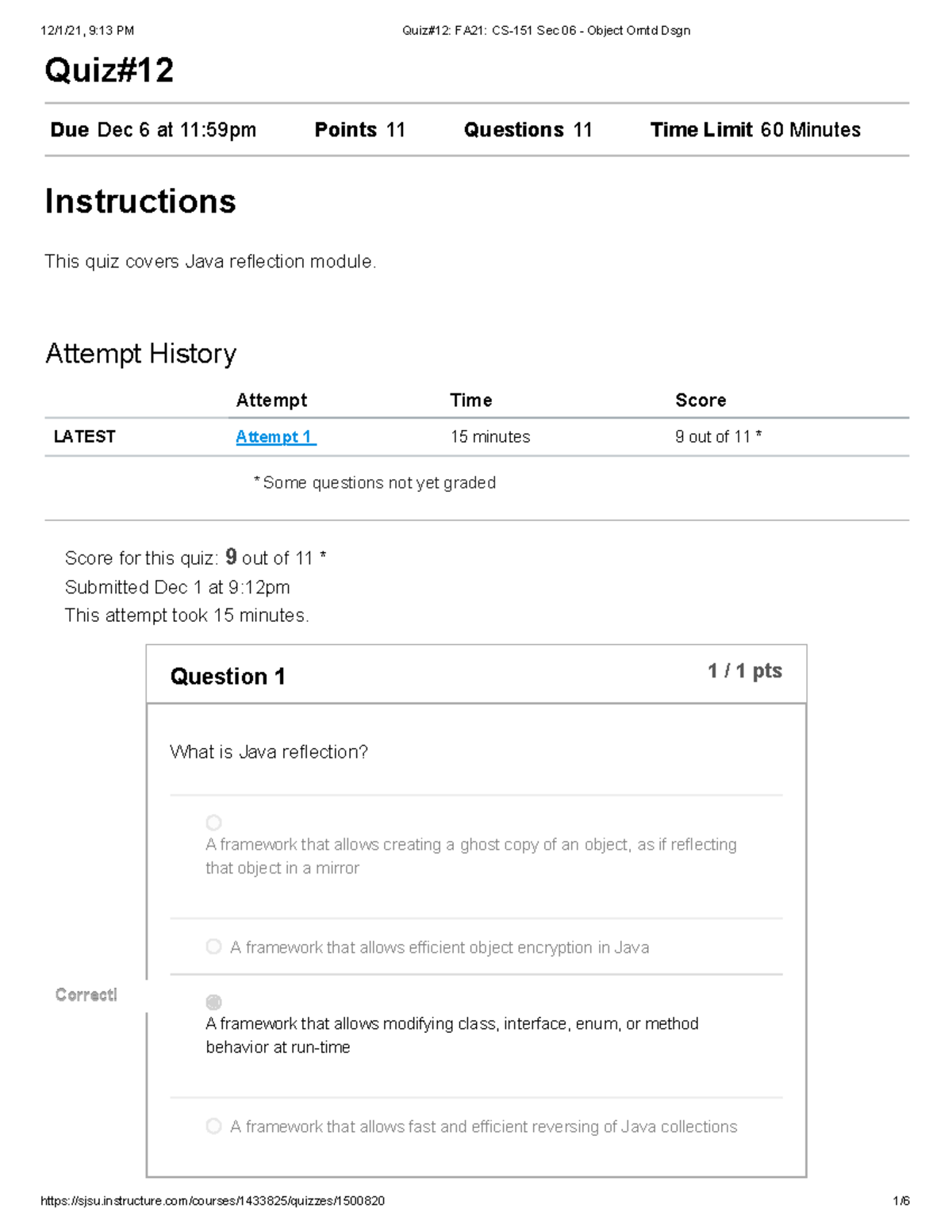Viewport: 952px width, 1232px height.
Task: Select the modifying class behavior at run-time radio
Action: tap(213, 1002)
